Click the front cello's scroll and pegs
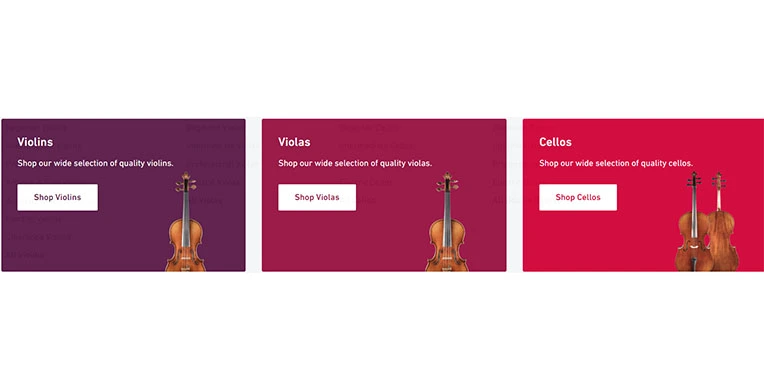This screenshot has height=389, width=764. point(694,180)
